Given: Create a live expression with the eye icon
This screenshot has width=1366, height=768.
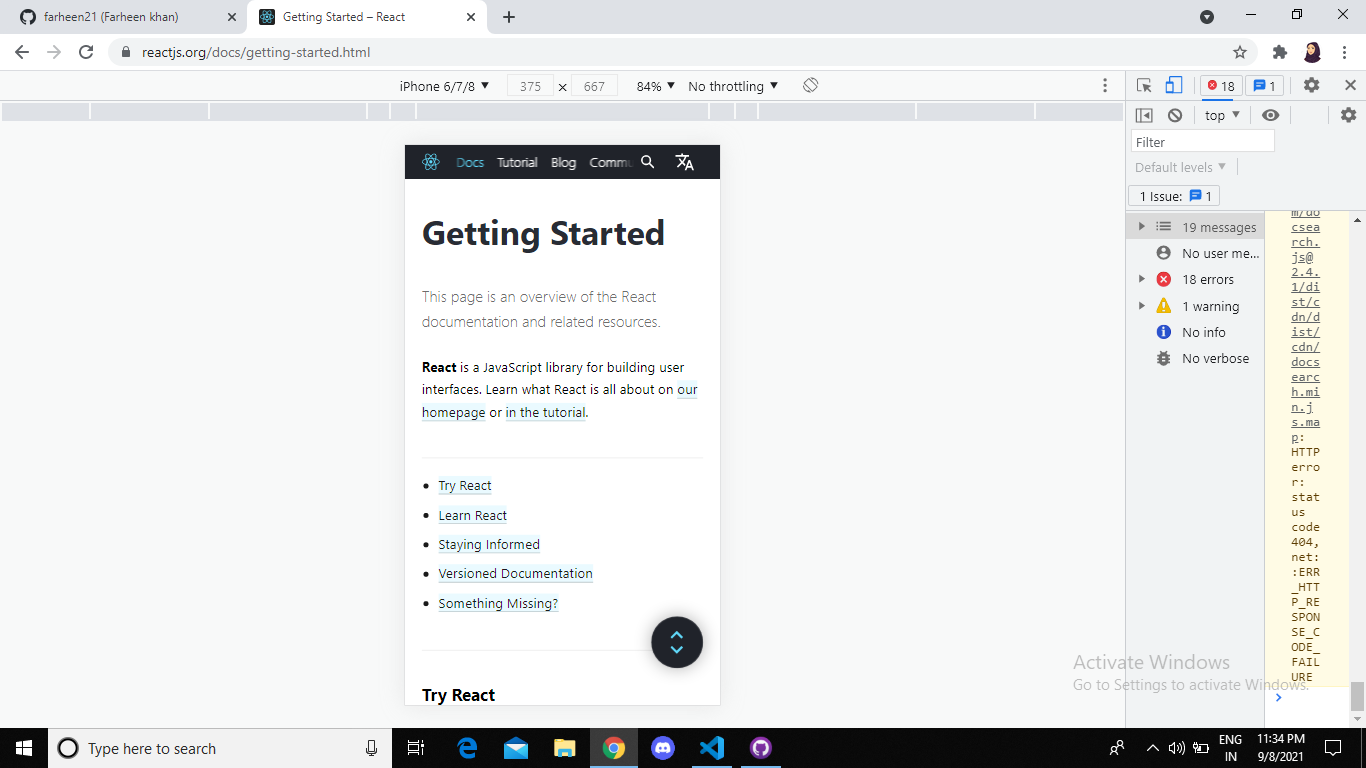Looking at the screenshot, I should [1270, 115].
